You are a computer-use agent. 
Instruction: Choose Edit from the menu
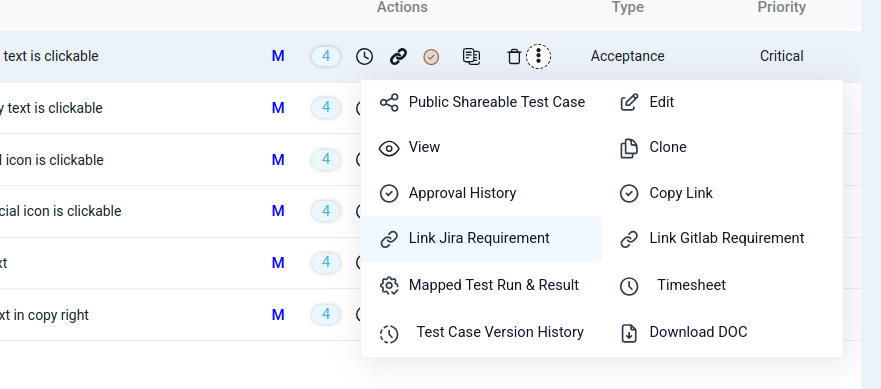(723, 102)
